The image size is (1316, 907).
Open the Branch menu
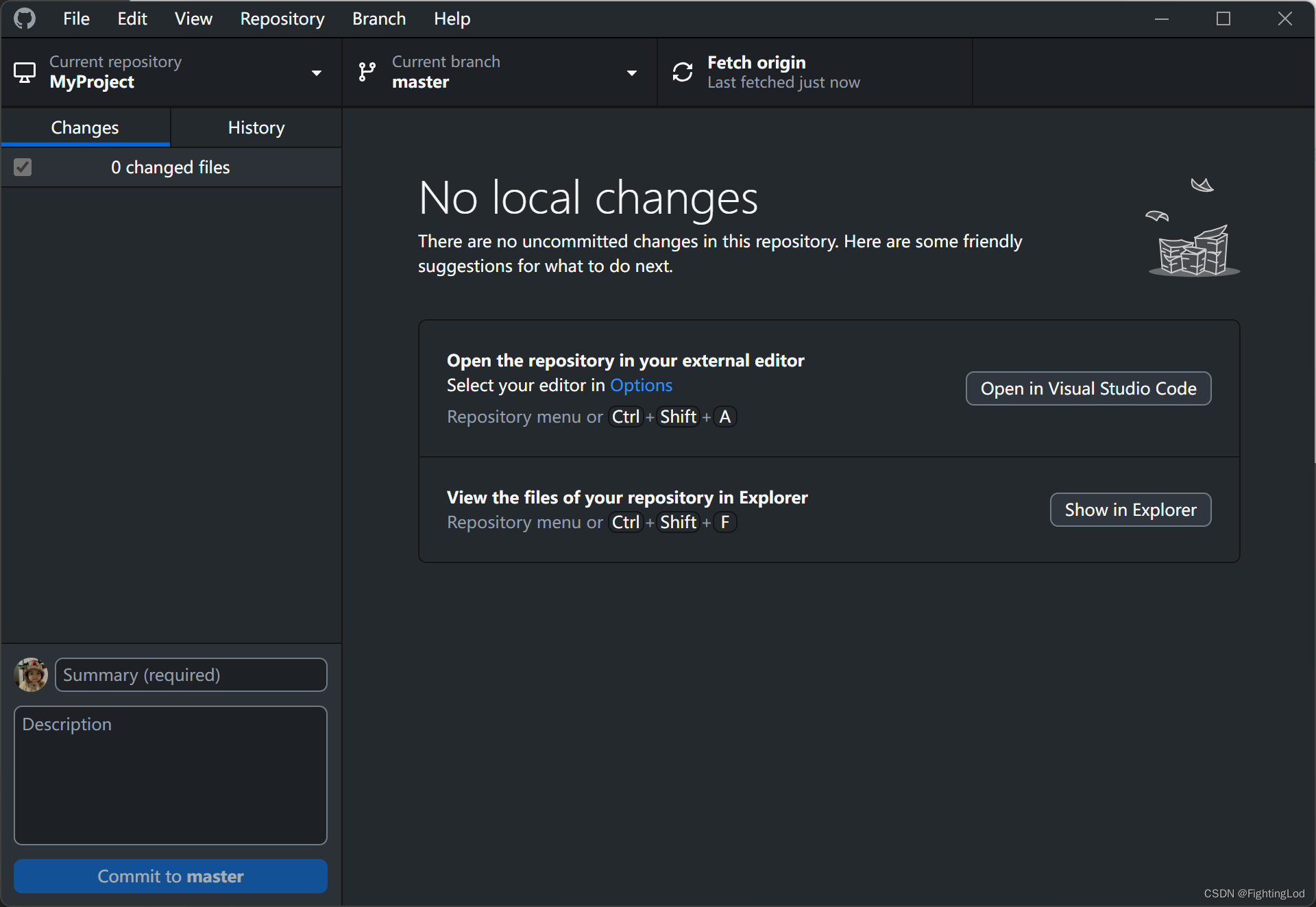pyautogui.click(x=379, y=18)
